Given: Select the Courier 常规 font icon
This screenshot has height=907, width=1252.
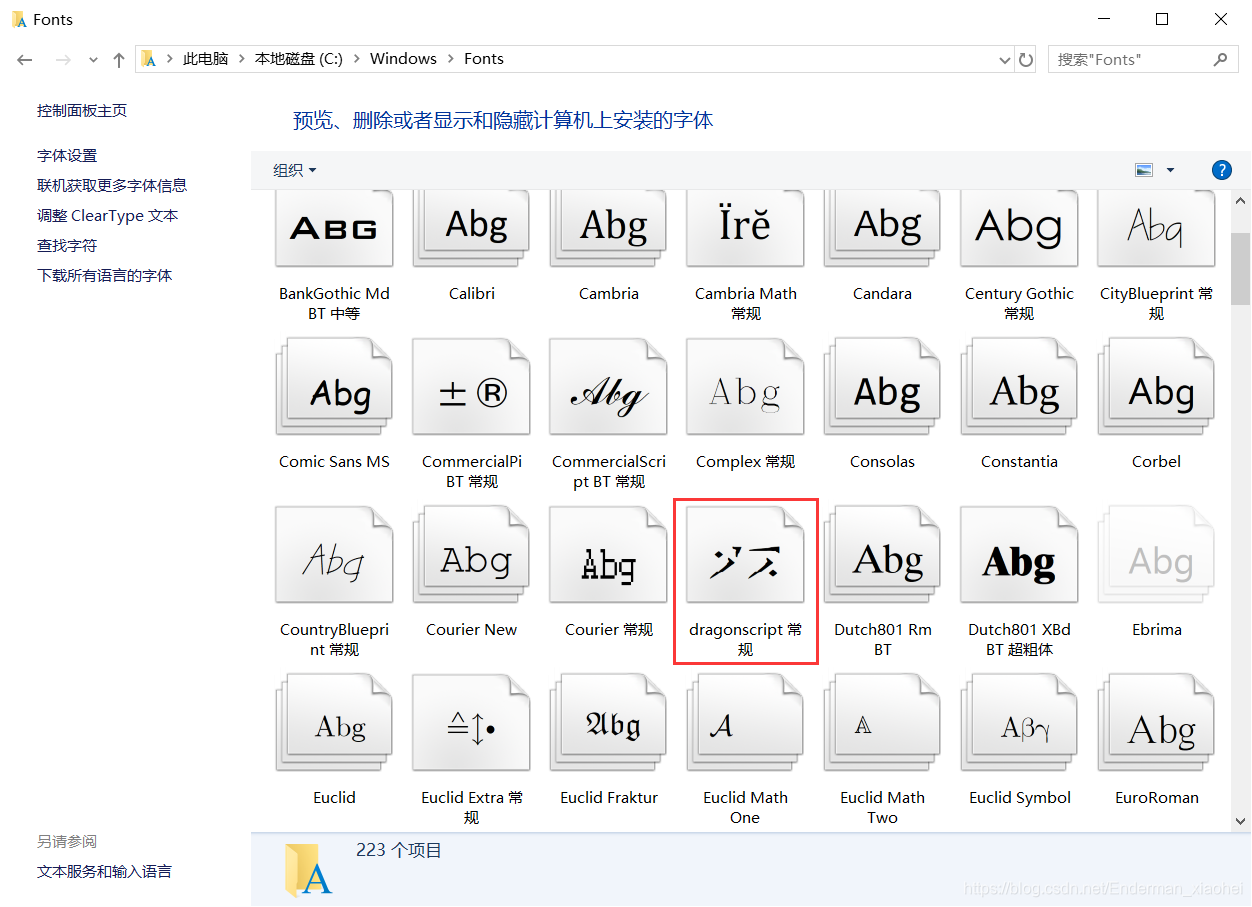Looking at the screenshot, I should pos(608,555).
